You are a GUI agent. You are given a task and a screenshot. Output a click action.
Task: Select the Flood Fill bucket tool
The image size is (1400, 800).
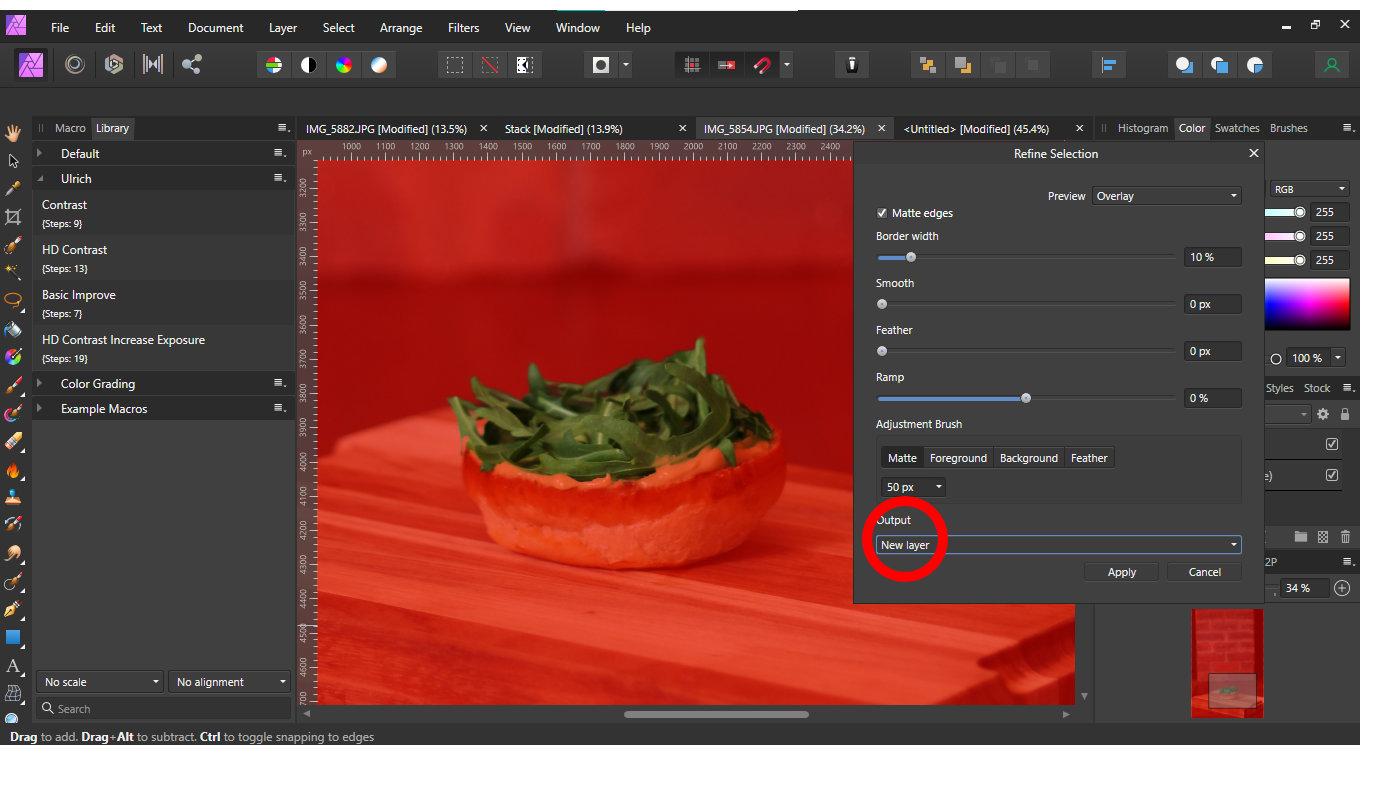(x=13, y=329)
